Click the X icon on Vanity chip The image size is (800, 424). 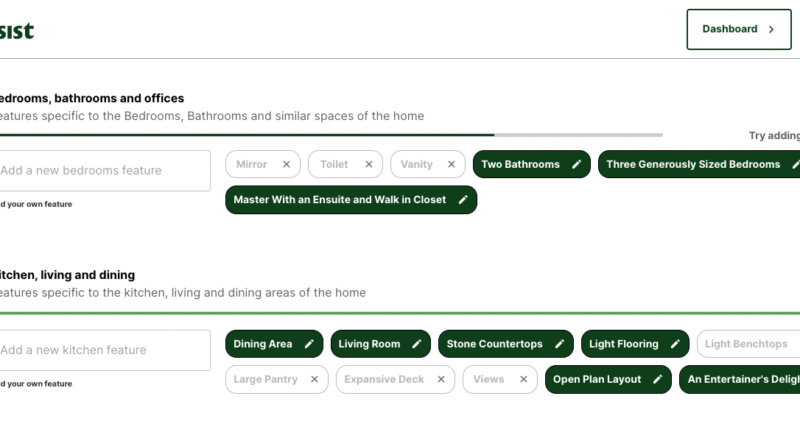point(451,164)
